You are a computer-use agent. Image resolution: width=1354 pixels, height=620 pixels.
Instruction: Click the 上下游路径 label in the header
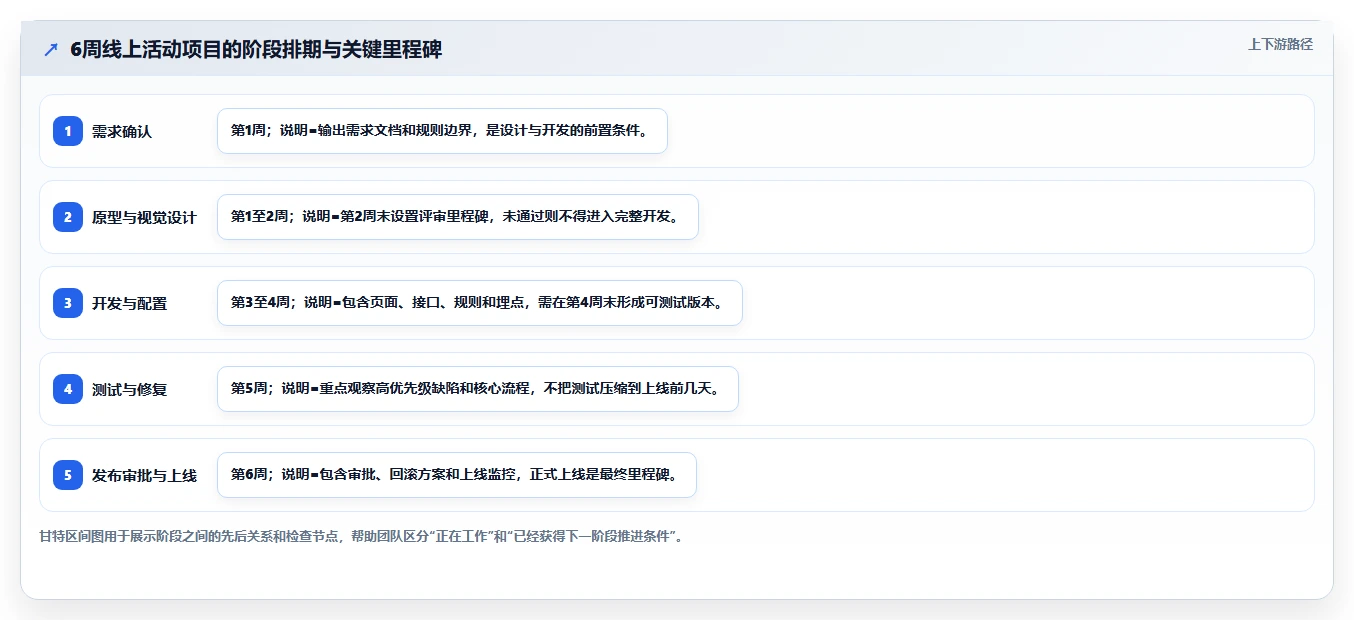[1280, 44]
